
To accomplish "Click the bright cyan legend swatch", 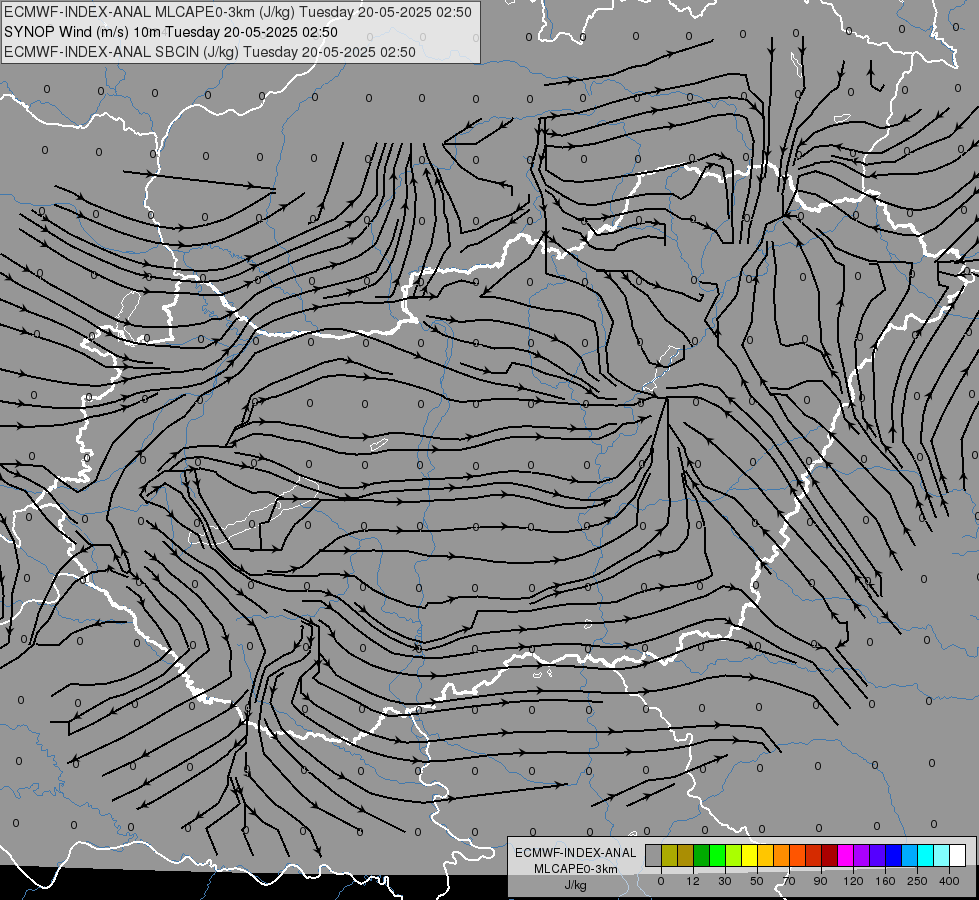I will (926, 855).
